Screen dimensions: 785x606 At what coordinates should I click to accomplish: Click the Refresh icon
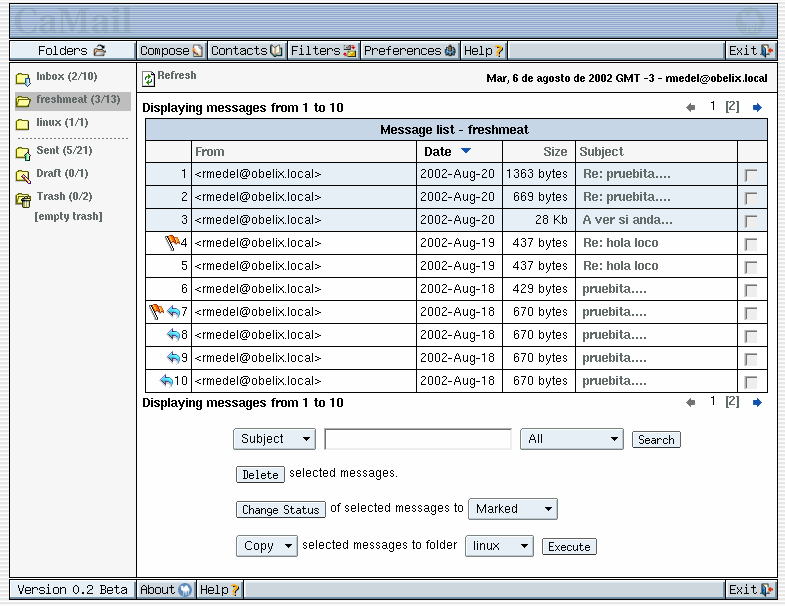149,78
